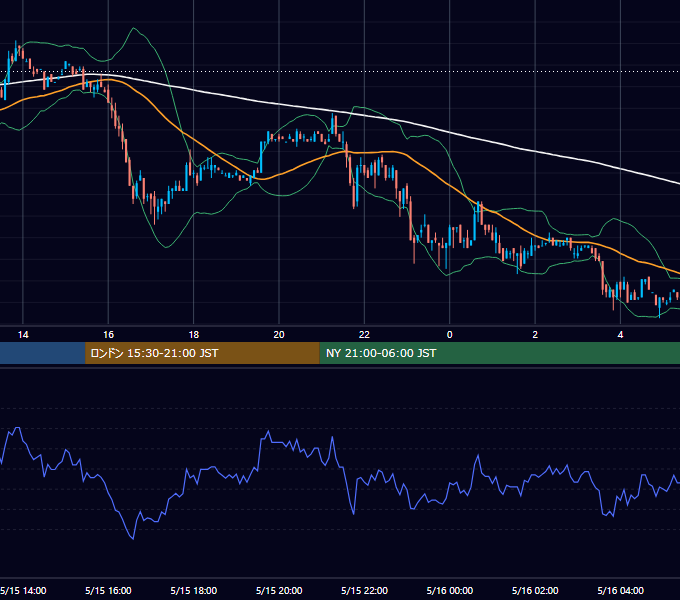Click the 5/16 02:00 time label
The width and height of the screenshot is (680, 600).
coord(535,590)
